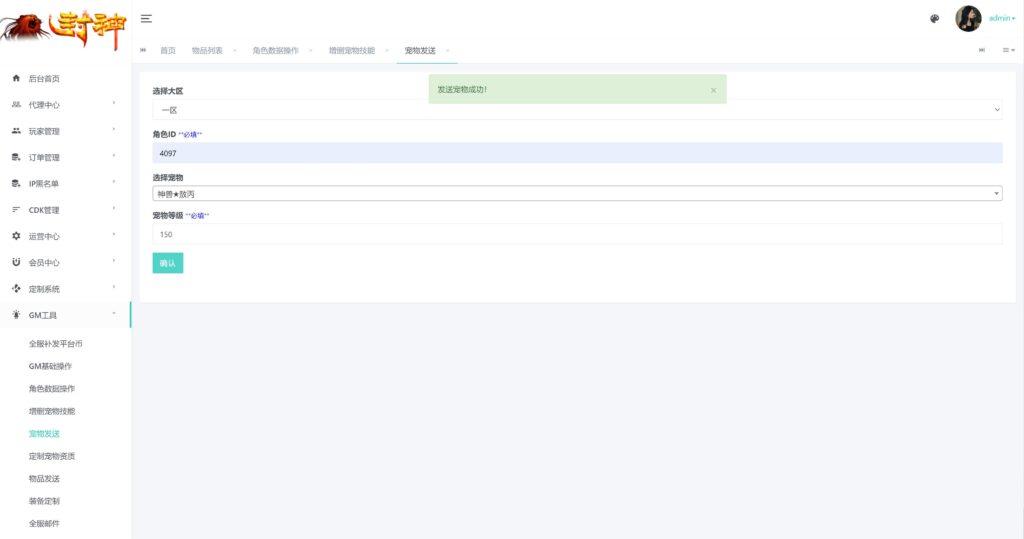Image resolution: width=1024 pixels, height=539 pixels.
Task: Click the 玩家管理 people icon
Action: coord(16,131)
